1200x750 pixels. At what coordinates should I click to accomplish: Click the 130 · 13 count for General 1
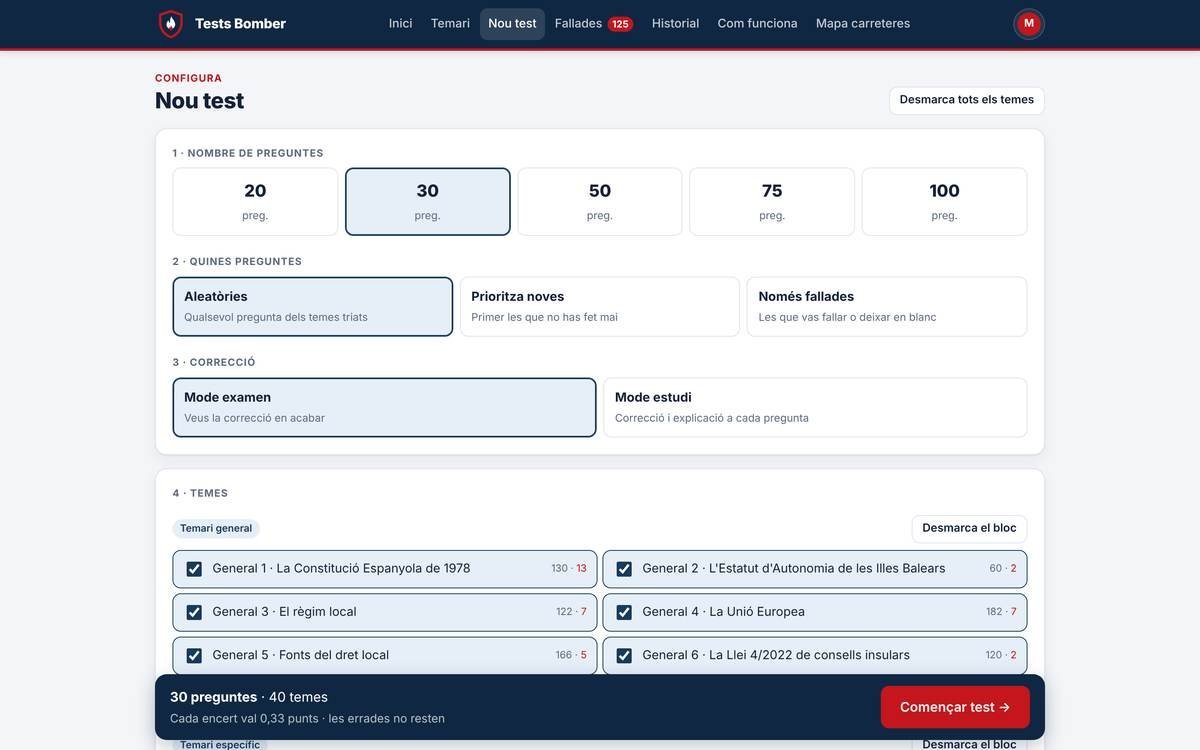569,568
